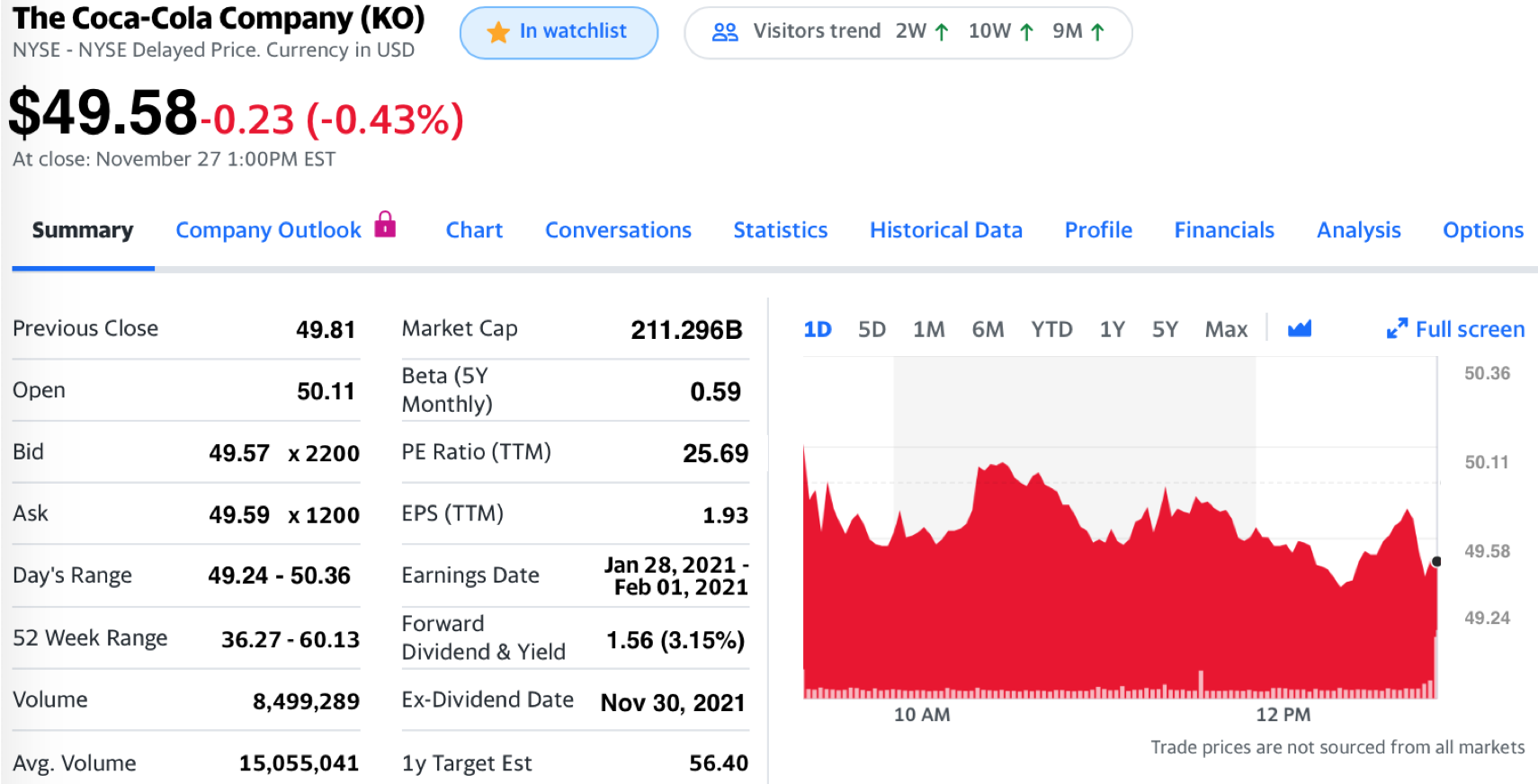Switch to the Profile tab
This screenshot has height=784, width=1538.
point(1098,231)
